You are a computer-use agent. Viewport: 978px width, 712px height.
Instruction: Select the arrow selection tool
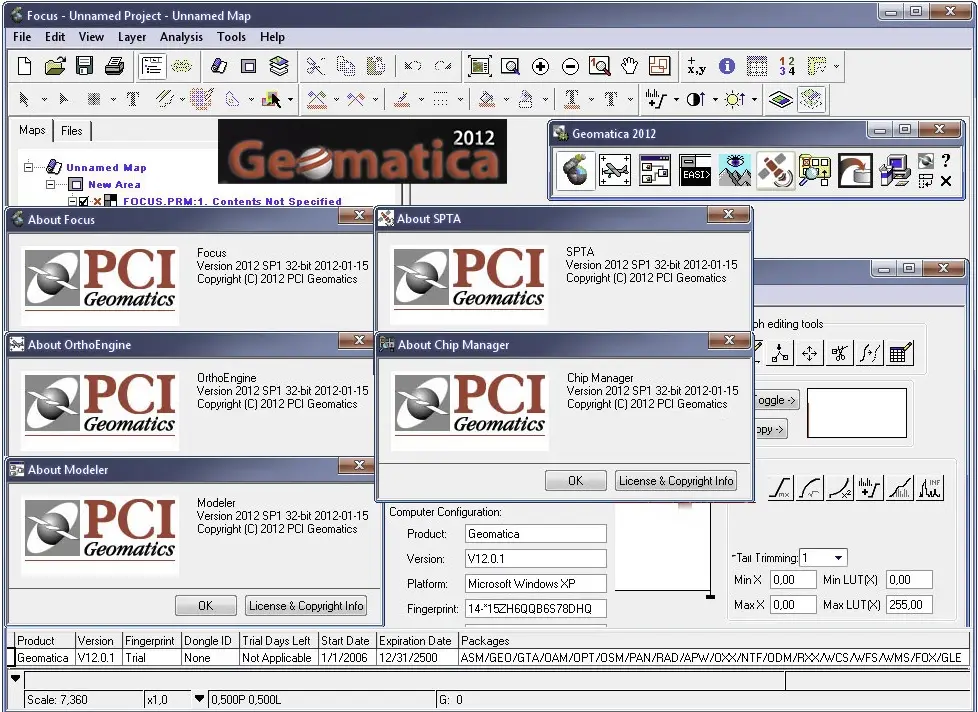24,99
